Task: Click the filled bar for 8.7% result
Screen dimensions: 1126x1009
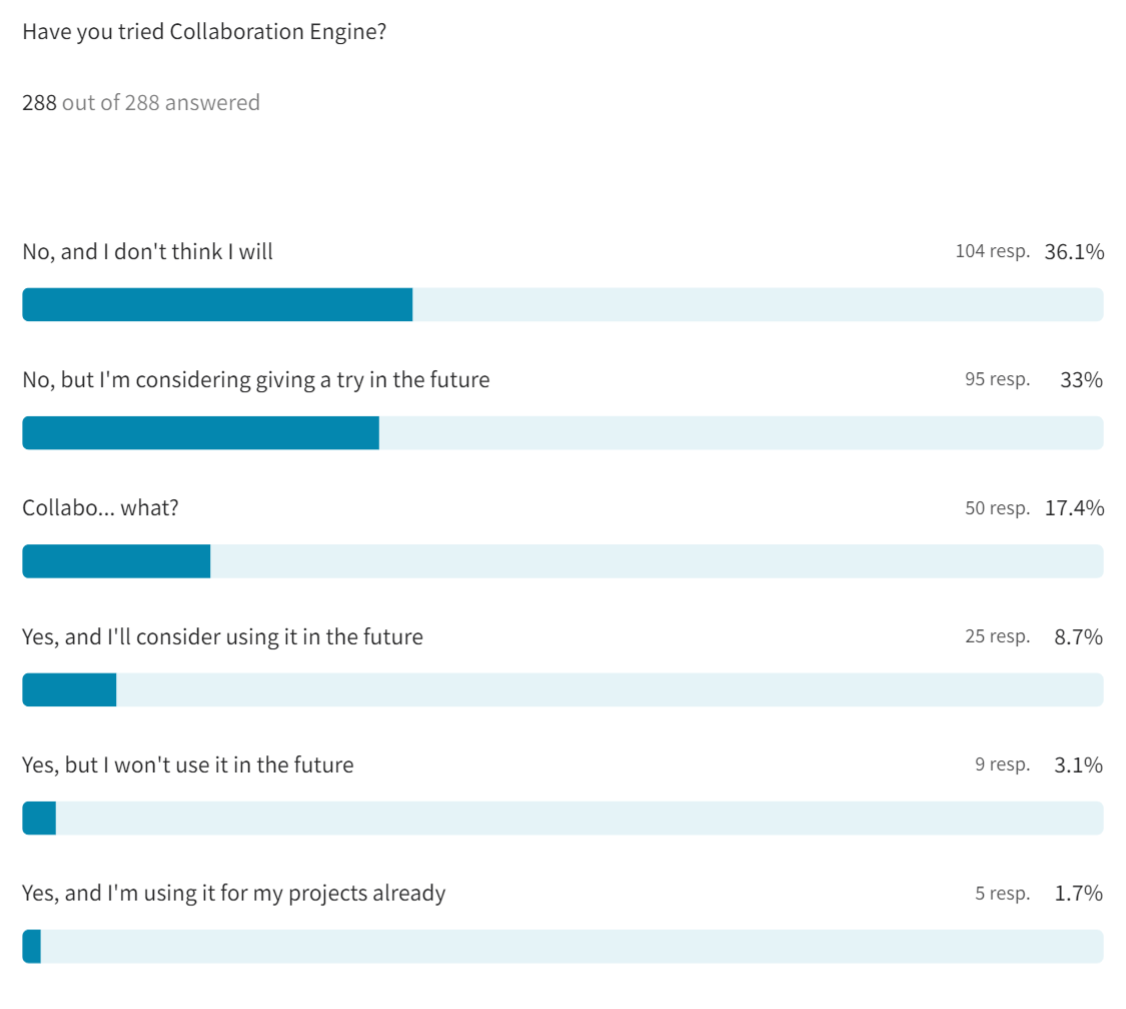Action: point(69,690)
